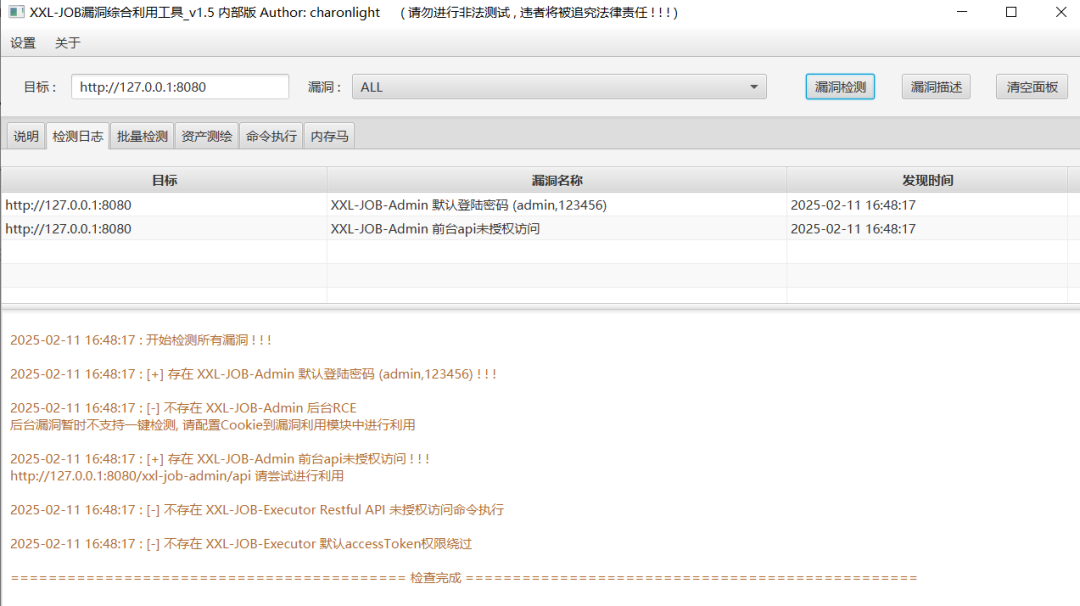The height and width of the screenshot is (606, 1080).
Task: Click the 目标 column header
Action: click(x=164, y=180)
